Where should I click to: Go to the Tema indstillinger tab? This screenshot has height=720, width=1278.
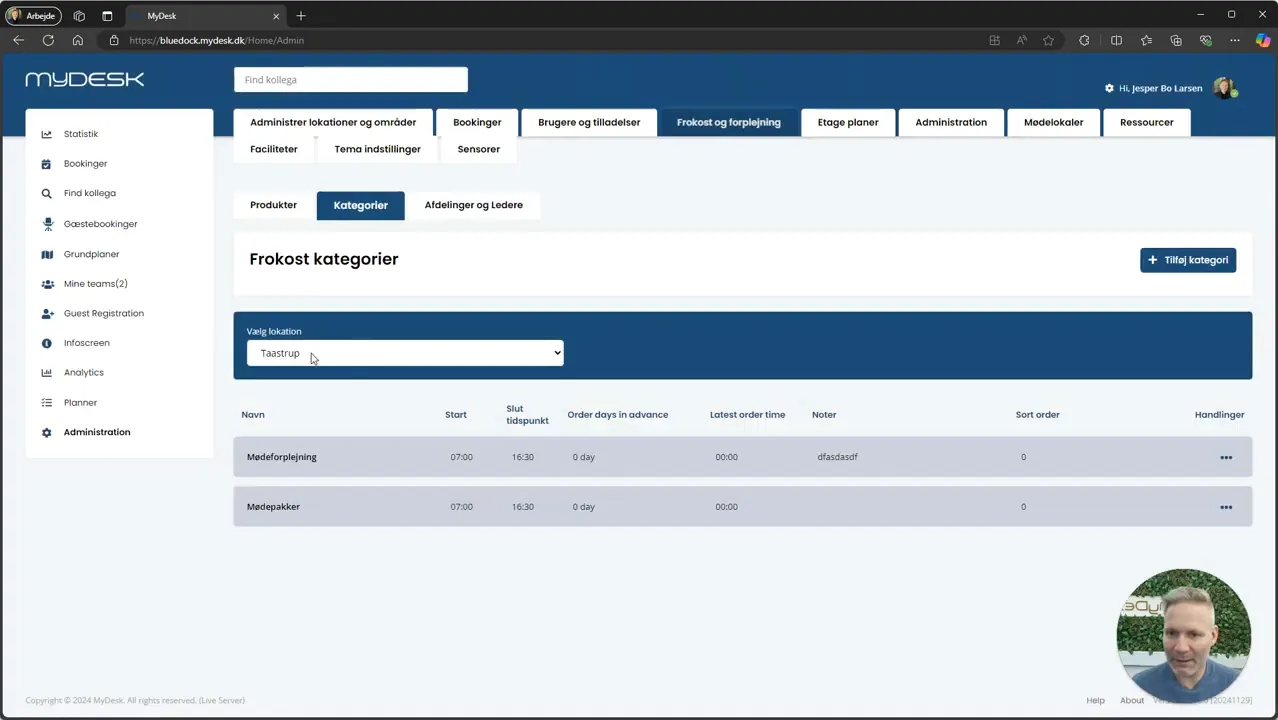coord(378,149)
